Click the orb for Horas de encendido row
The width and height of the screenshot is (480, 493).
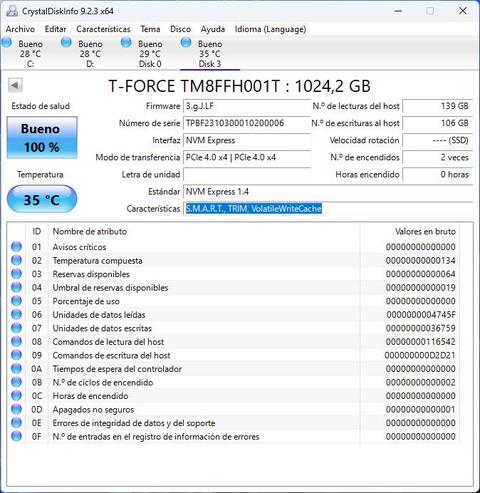(16, 396)
